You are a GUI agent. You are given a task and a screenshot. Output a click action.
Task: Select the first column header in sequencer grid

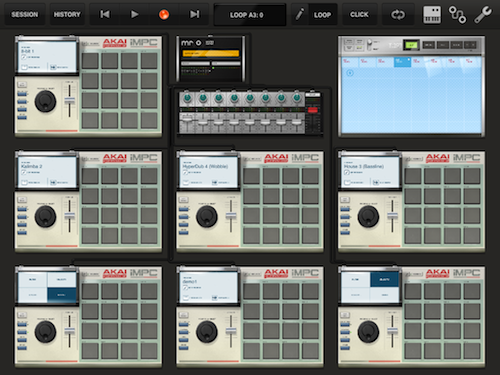(349, 62)
